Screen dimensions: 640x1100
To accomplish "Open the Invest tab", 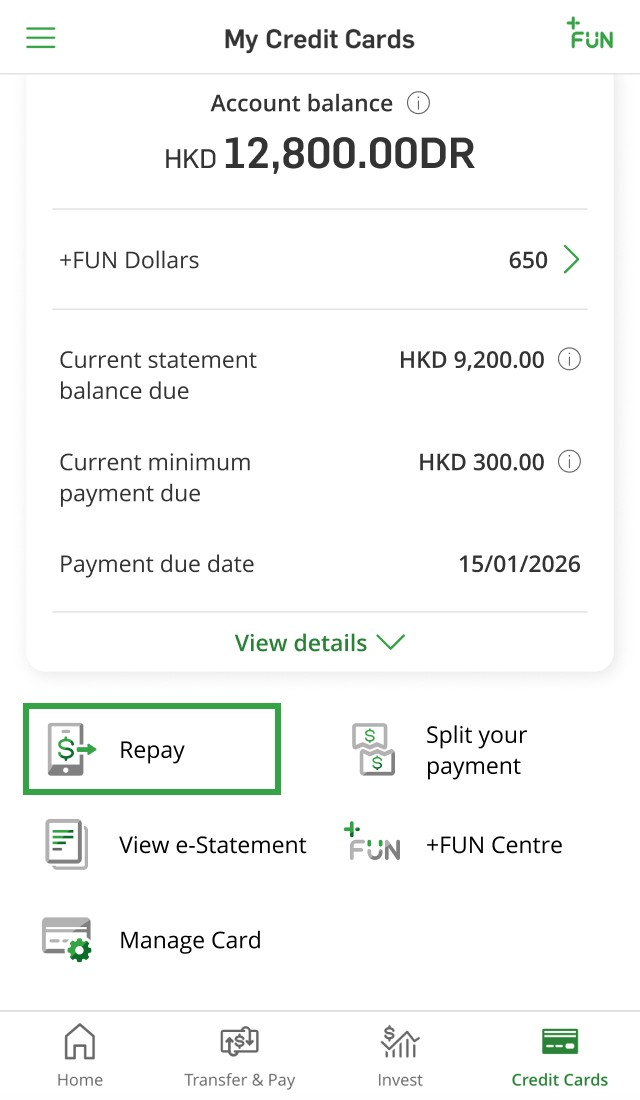I will pyautogui.click(x=400, y=1055).
